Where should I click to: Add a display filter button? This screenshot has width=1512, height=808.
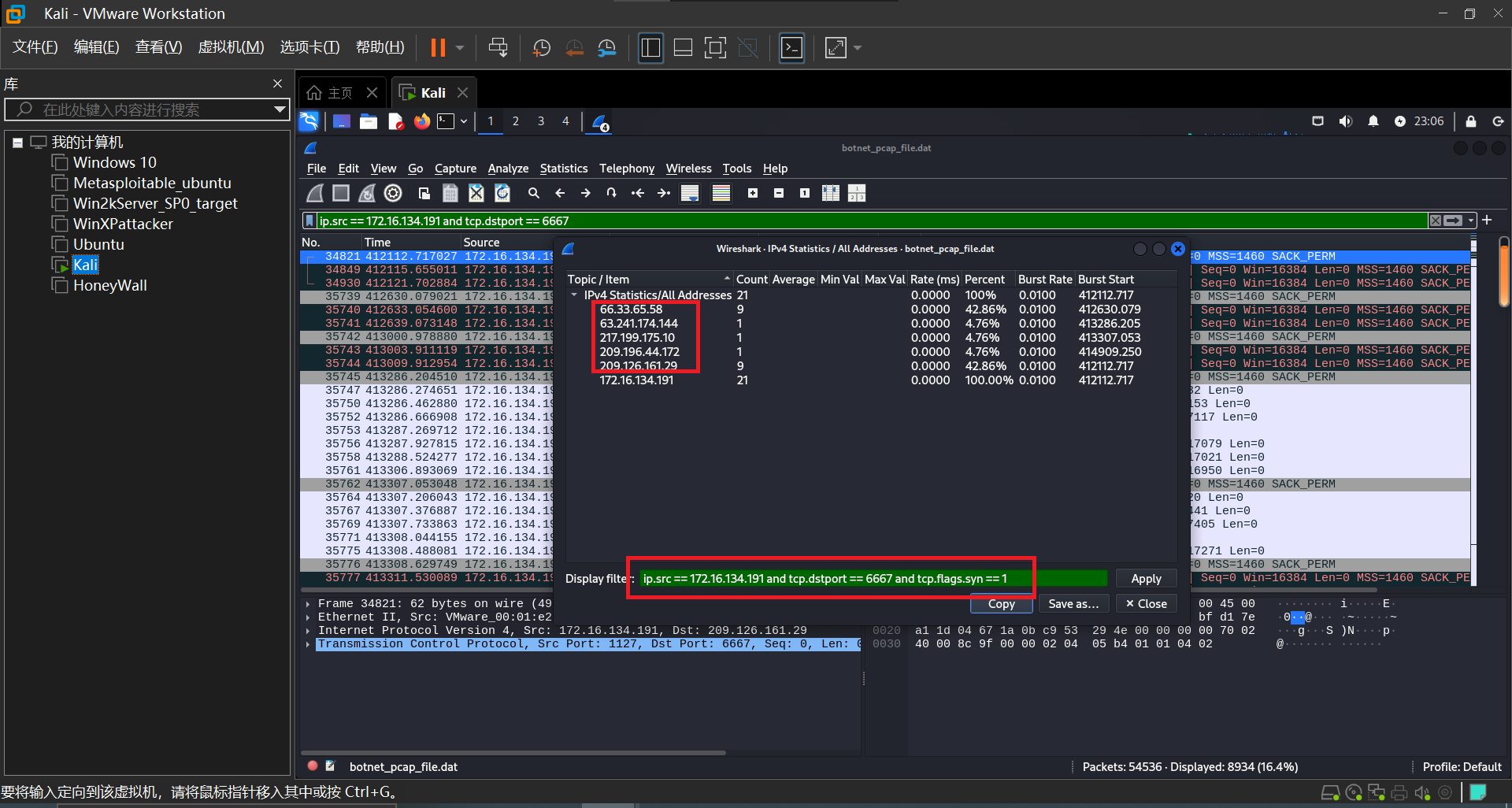point(1487,220)
